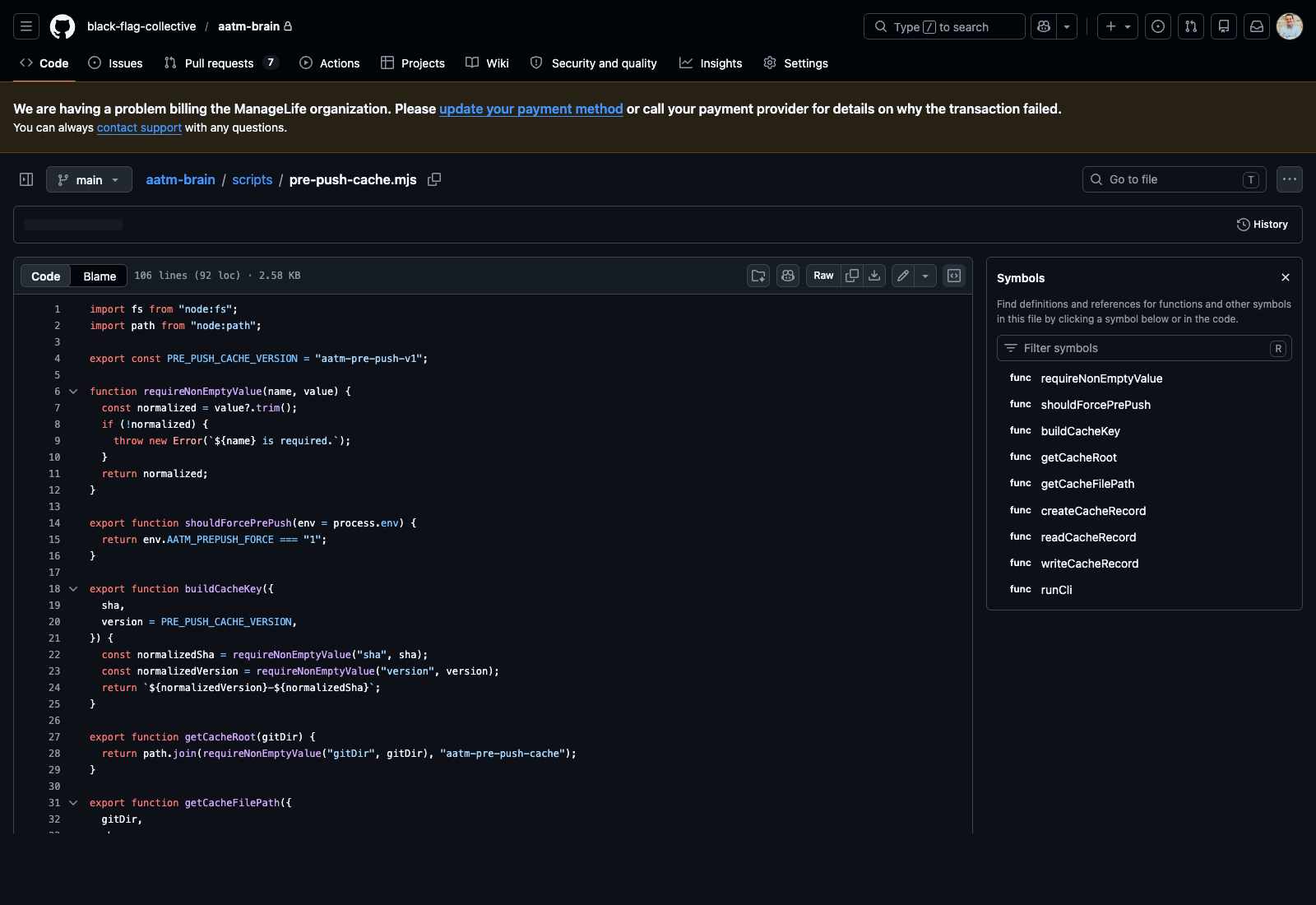
Task: View your pull requests via the icon
Action: 1191,26
